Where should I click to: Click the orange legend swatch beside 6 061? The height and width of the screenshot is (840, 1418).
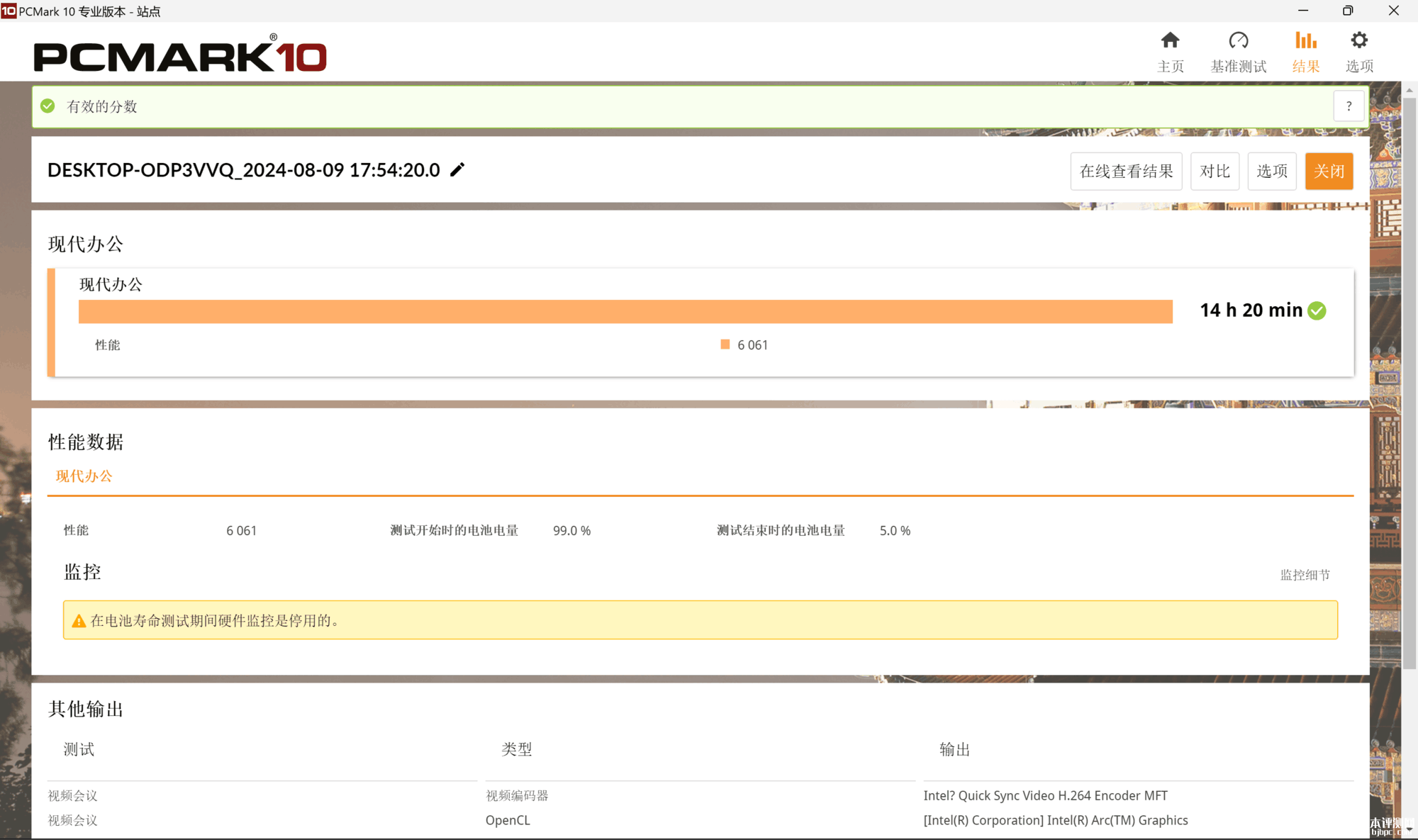pyautogui.click(x=725, y=345)
